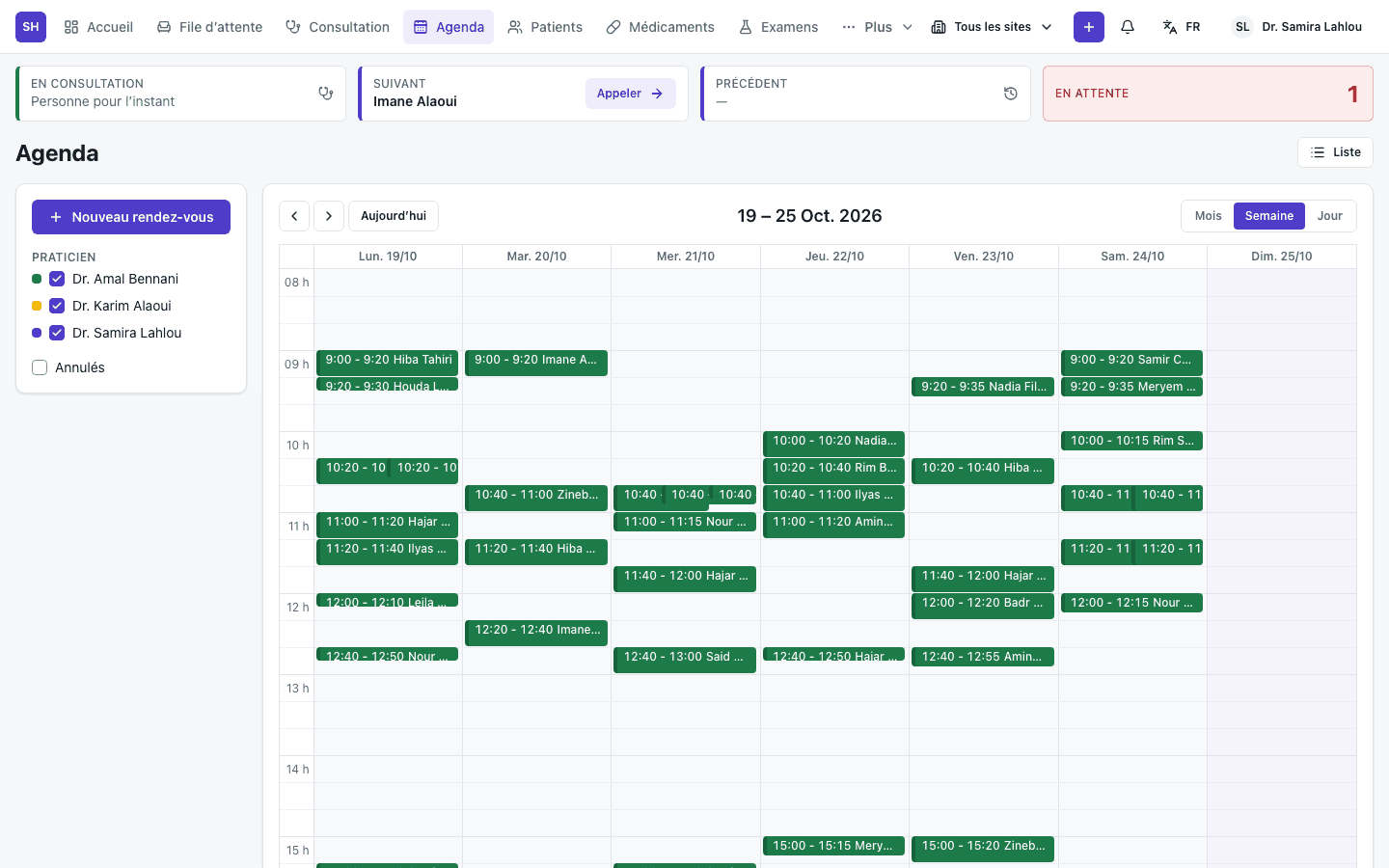The image size is (1389, 868).
Task: Click the SL user avatar
Action: point(1242,27)
